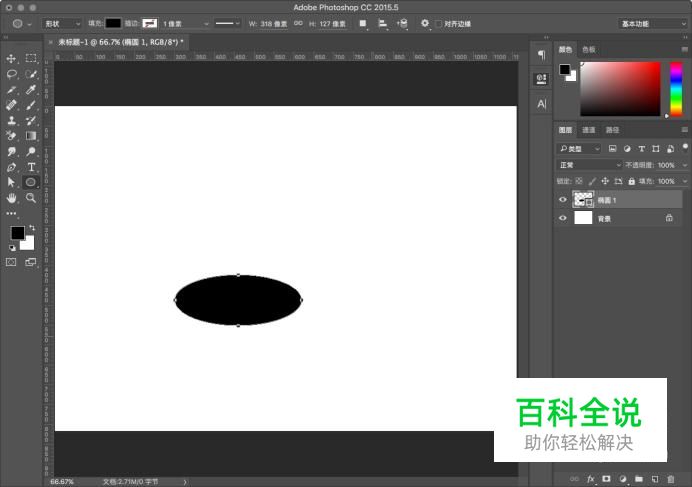Select the Pen tool
This screenshot has height=487, width=692.
click(x=12, y=167)
